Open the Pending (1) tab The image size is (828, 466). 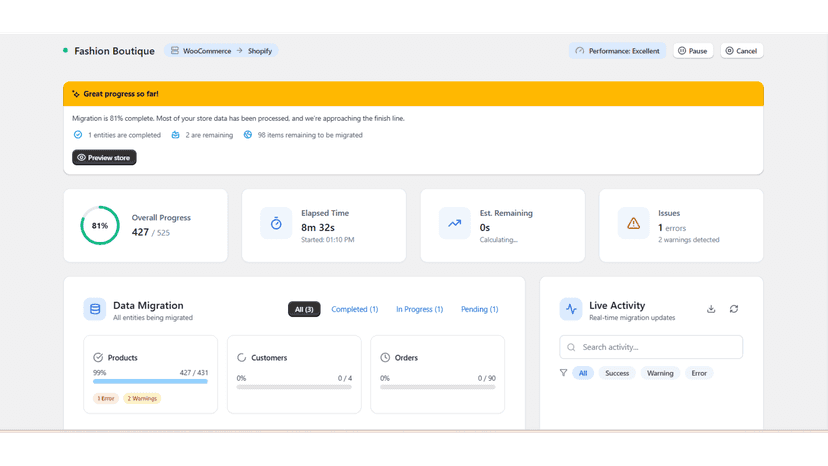coord(479,309)
